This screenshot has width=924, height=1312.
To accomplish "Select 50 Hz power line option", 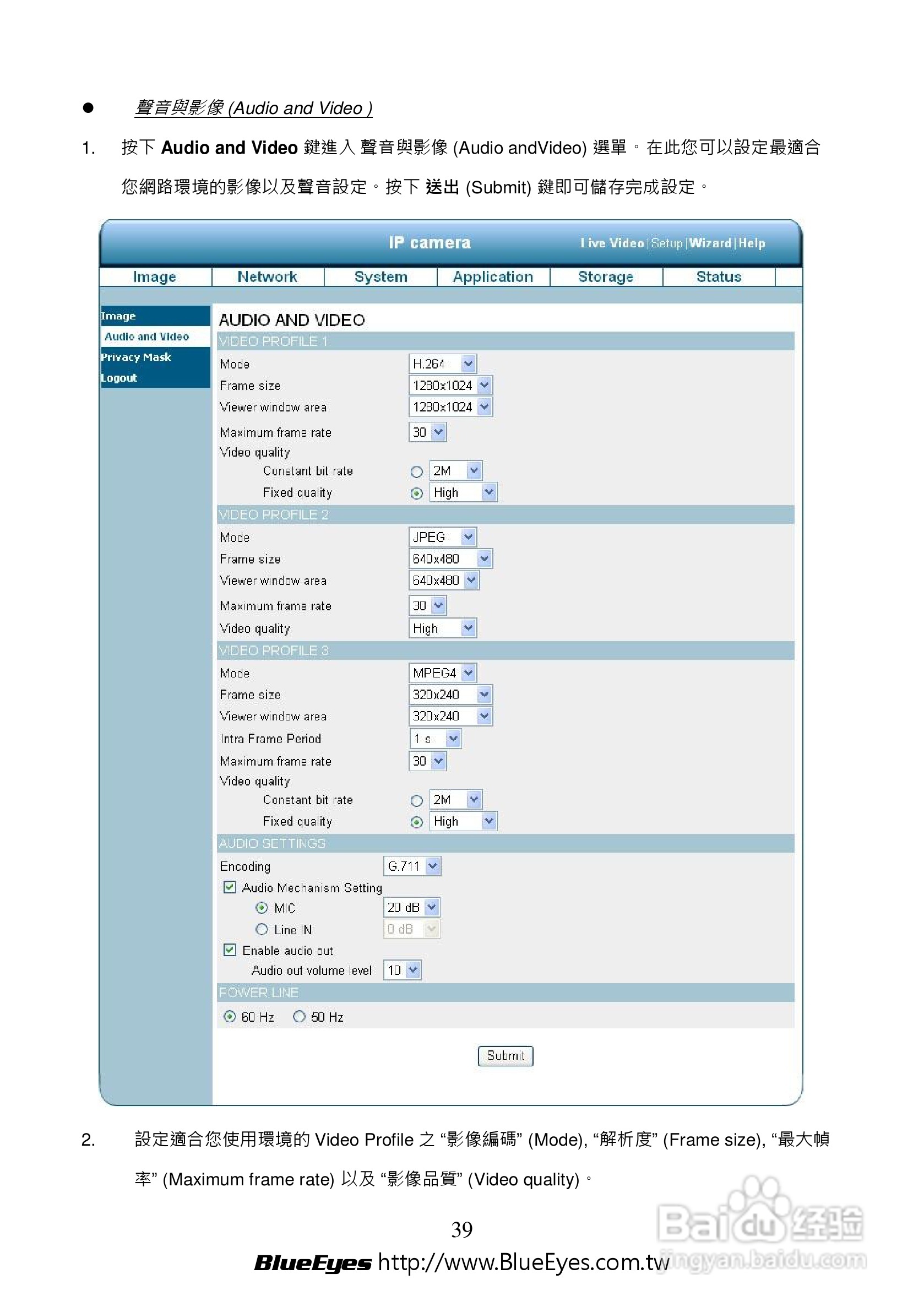I will [x=299, y=1017].
